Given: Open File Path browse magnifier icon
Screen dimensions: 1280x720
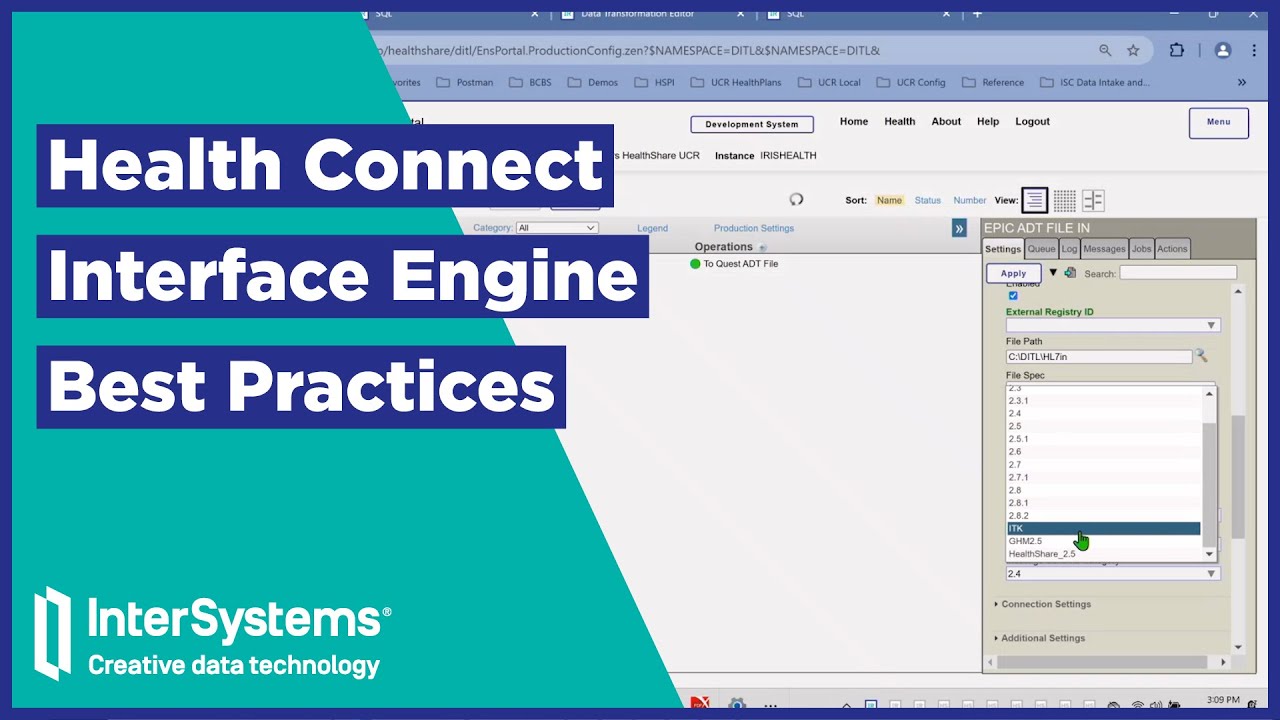Looking at the screenshot, I should 1202,356.
